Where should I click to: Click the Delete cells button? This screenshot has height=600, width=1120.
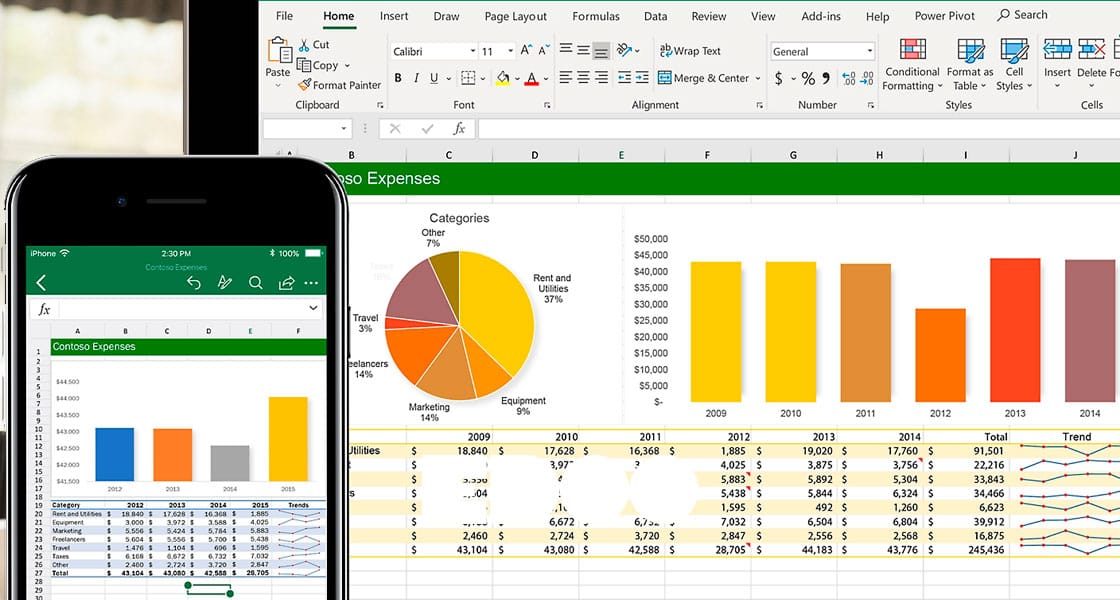point(1091,64)
